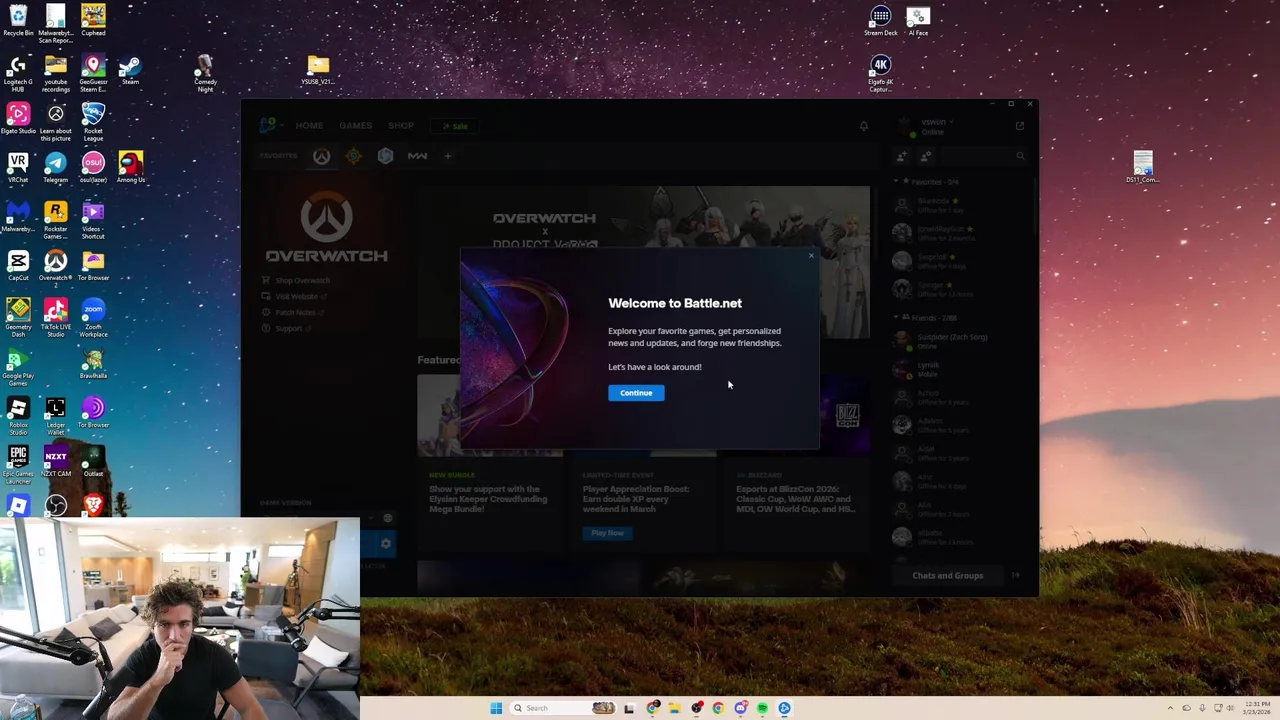Viewport: 1280px width, 720px height.
Task: Open the vswon account dropdown
Action: pyautogui.click(x=937, y=122)
